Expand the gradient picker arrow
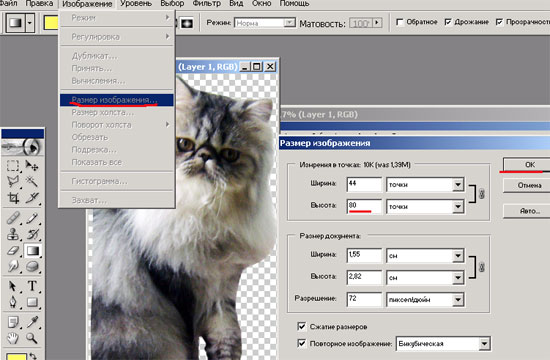This screenshot has height=360, width=550. (30, 23)
